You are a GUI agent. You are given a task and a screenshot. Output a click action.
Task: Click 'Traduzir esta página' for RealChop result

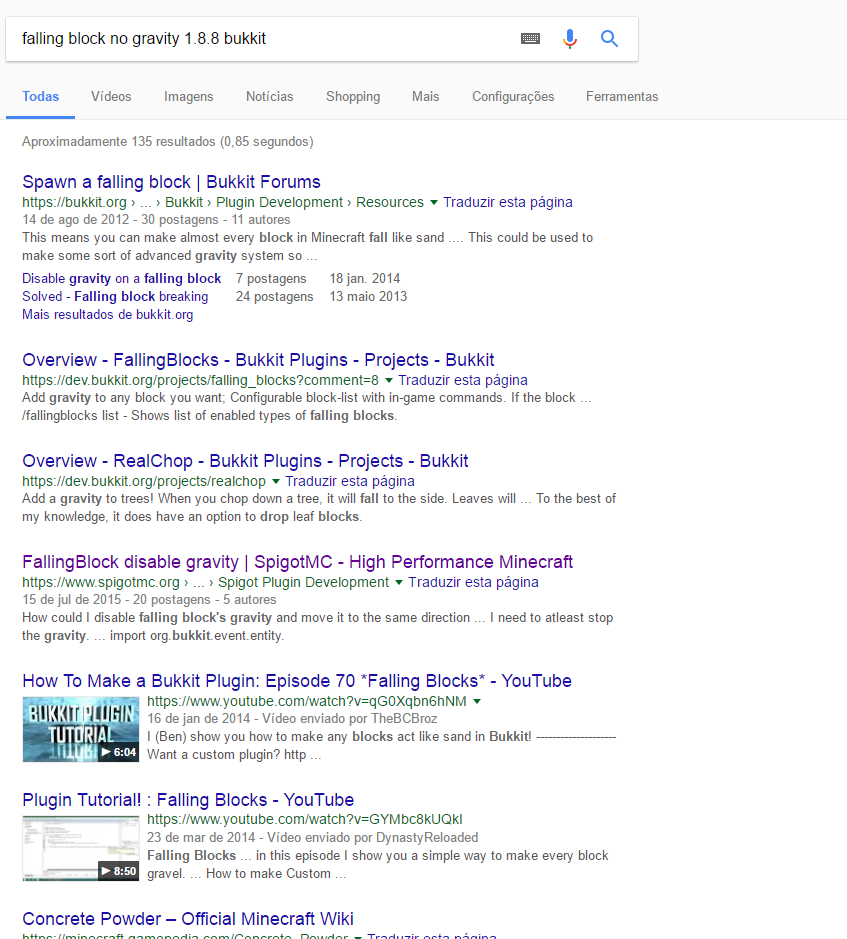(x=350, y=481)
